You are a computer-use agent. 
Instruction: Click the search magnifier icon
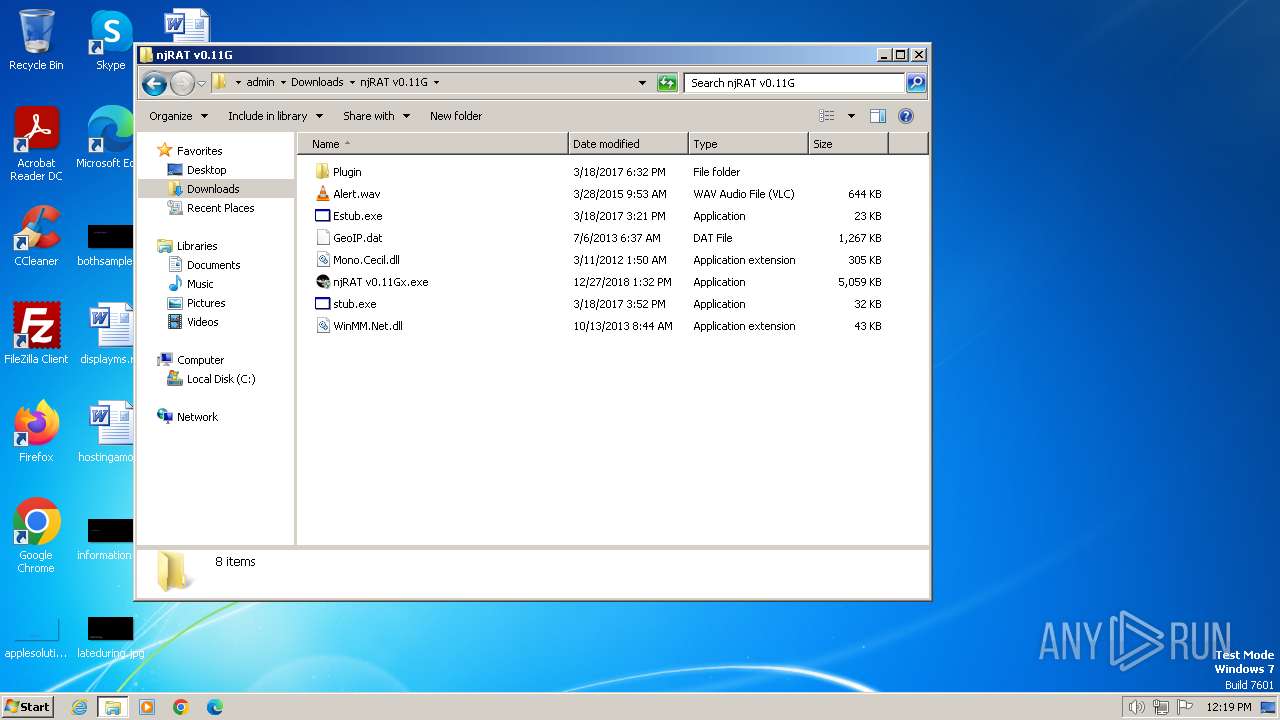[916, 83]
